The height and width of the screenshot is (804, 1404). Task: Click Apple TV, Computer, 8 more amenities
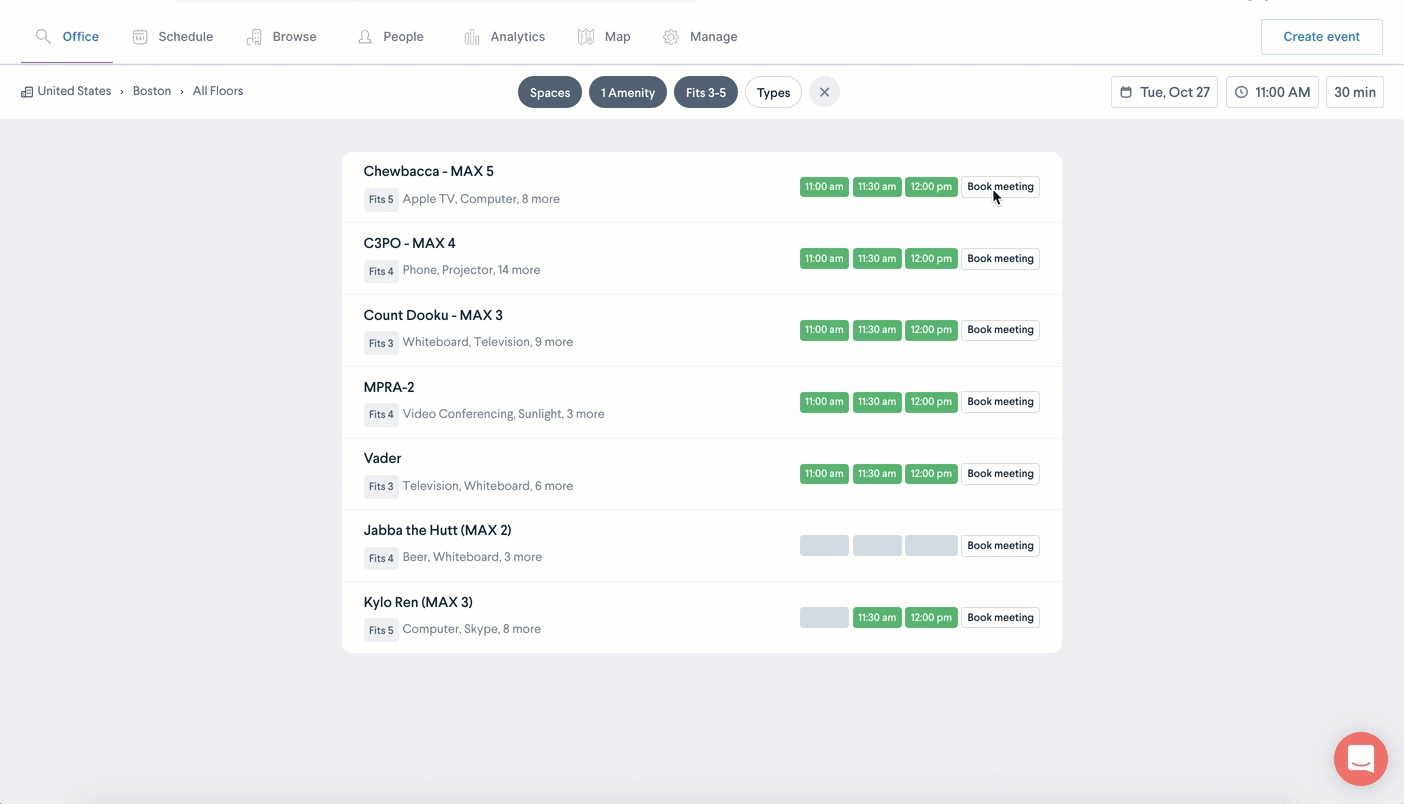click(481, 199)
